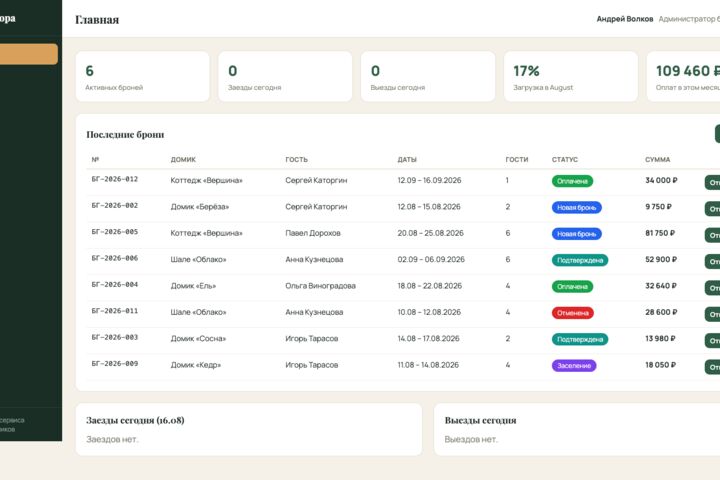Open the 109 460 ₽ payments card
Screen dimensions: 720x480
(683, 76)
